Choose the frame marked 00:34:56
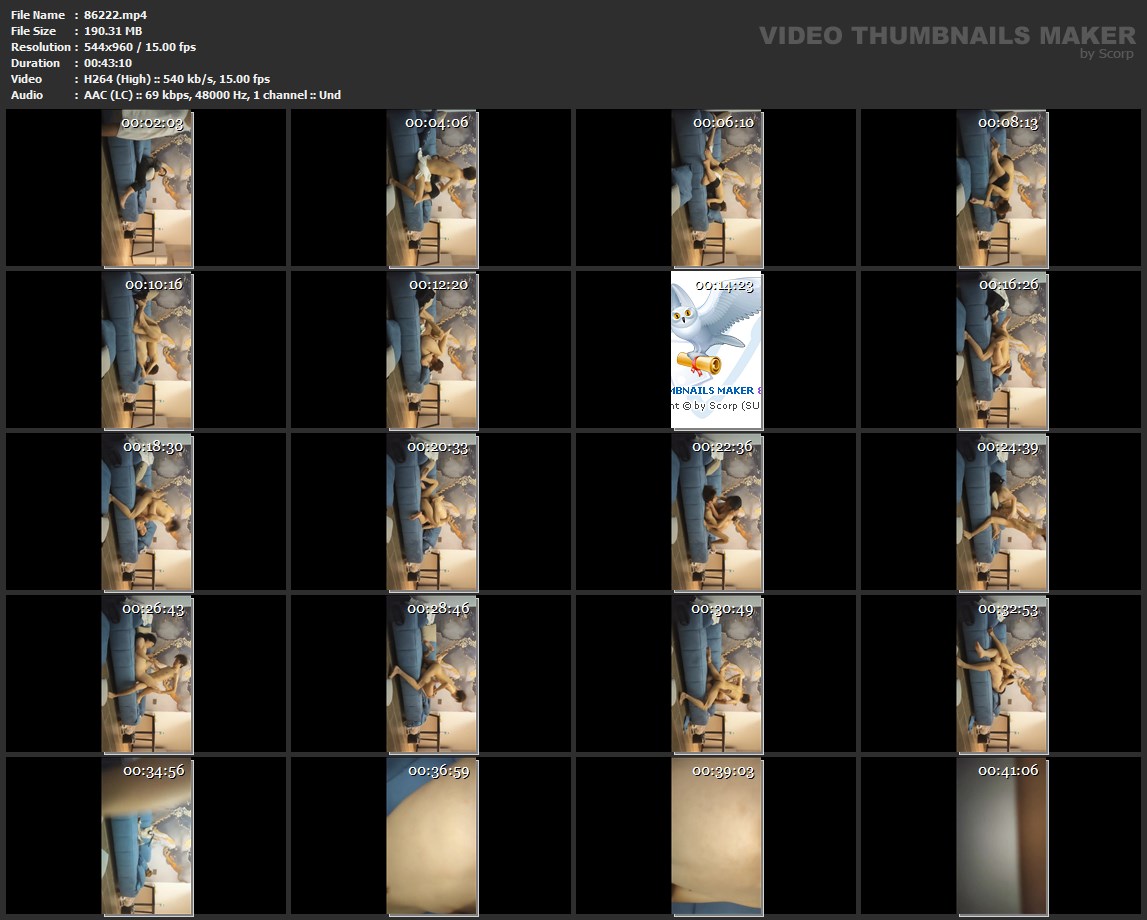 click(x=147, y=836)
